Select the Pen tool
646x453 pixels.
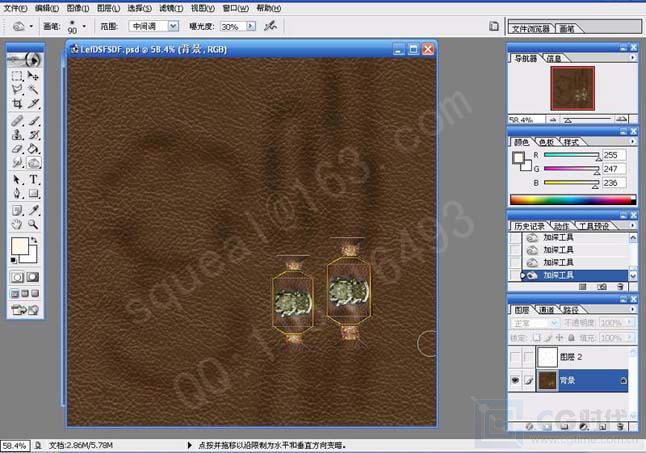[x=17, y=194]
